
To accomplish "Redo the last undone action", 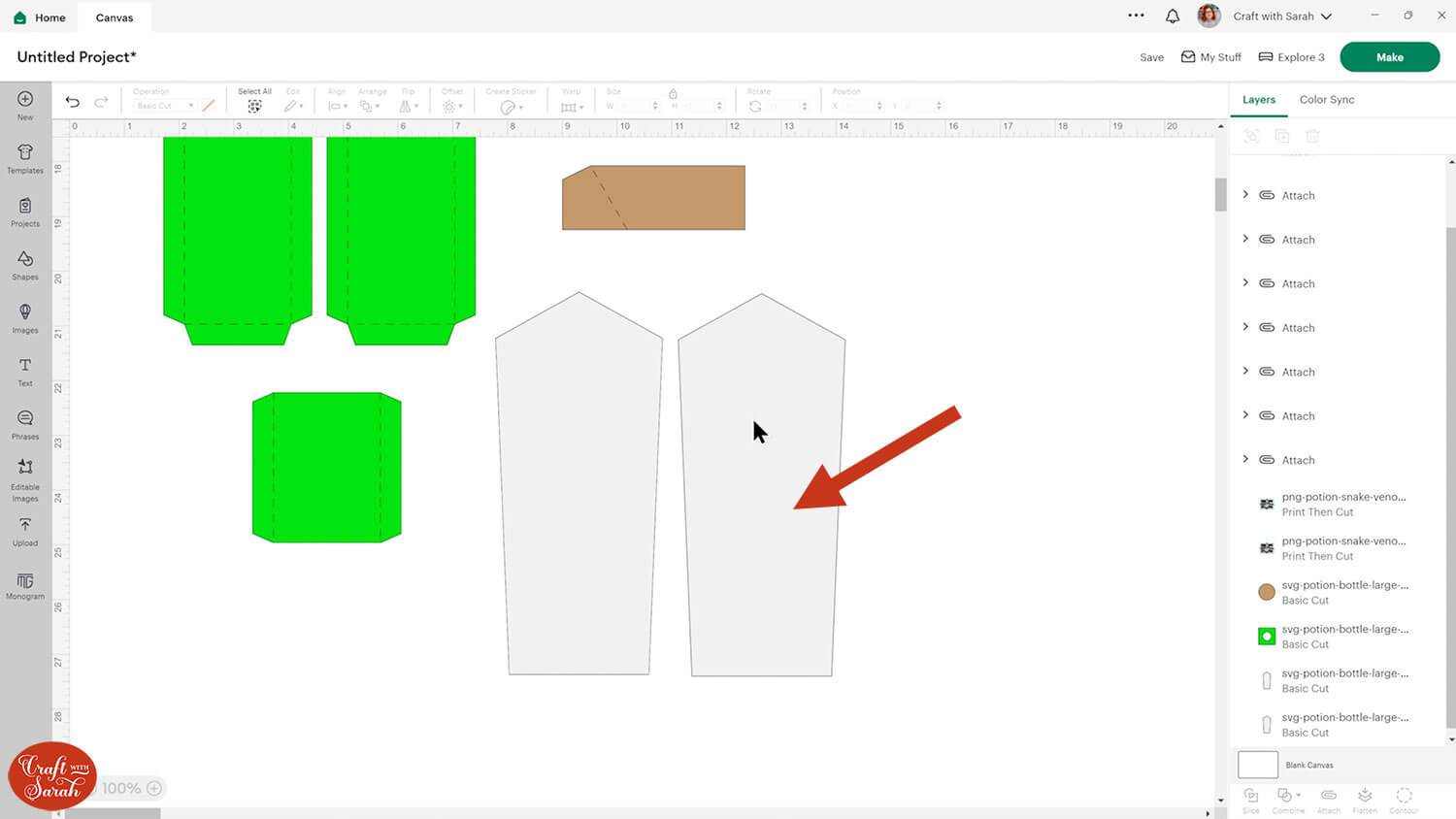I will 101,102.
